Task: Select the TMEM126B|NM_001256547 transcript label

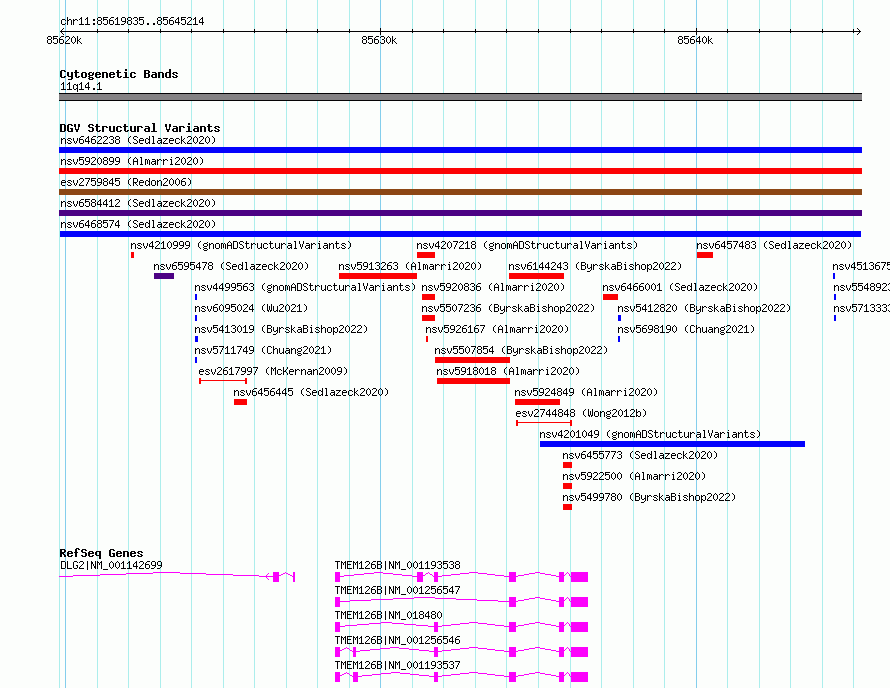Action: tap(397, 590)
